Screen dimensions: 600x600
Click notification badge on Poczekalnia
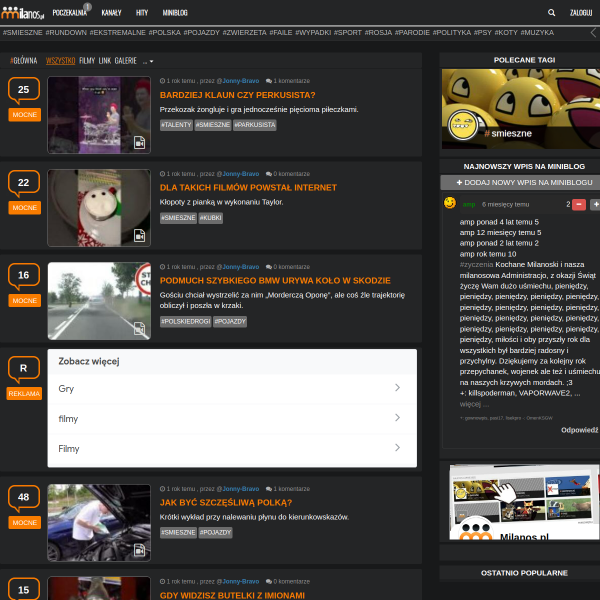[x=87, y=7]
